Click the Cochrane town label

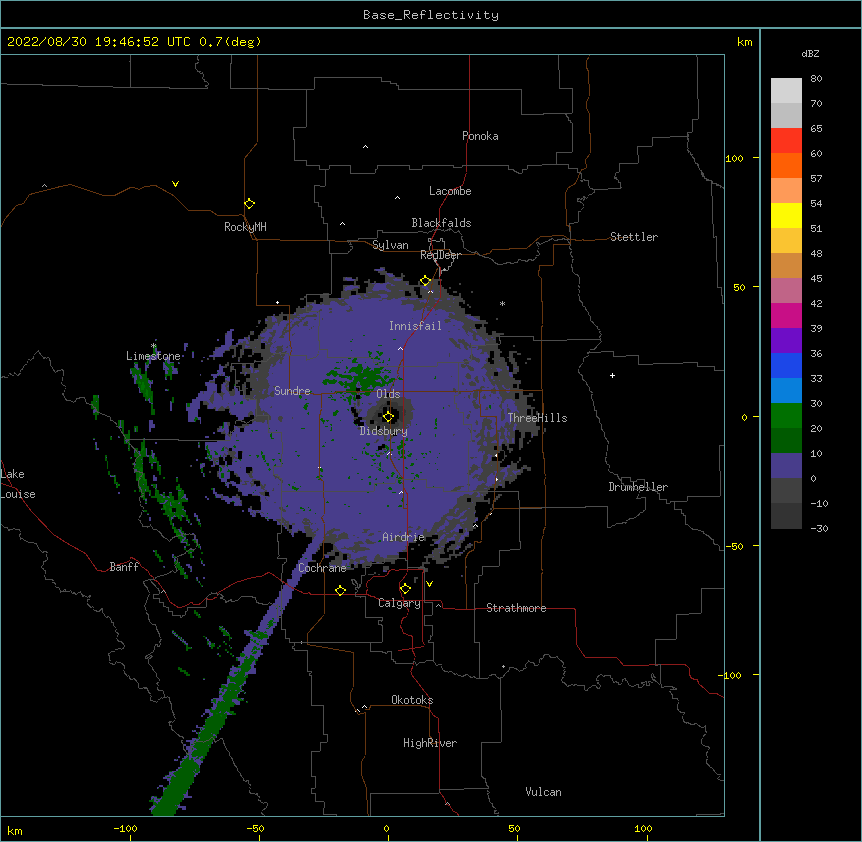pyautogui.click(x=322, y=568)
